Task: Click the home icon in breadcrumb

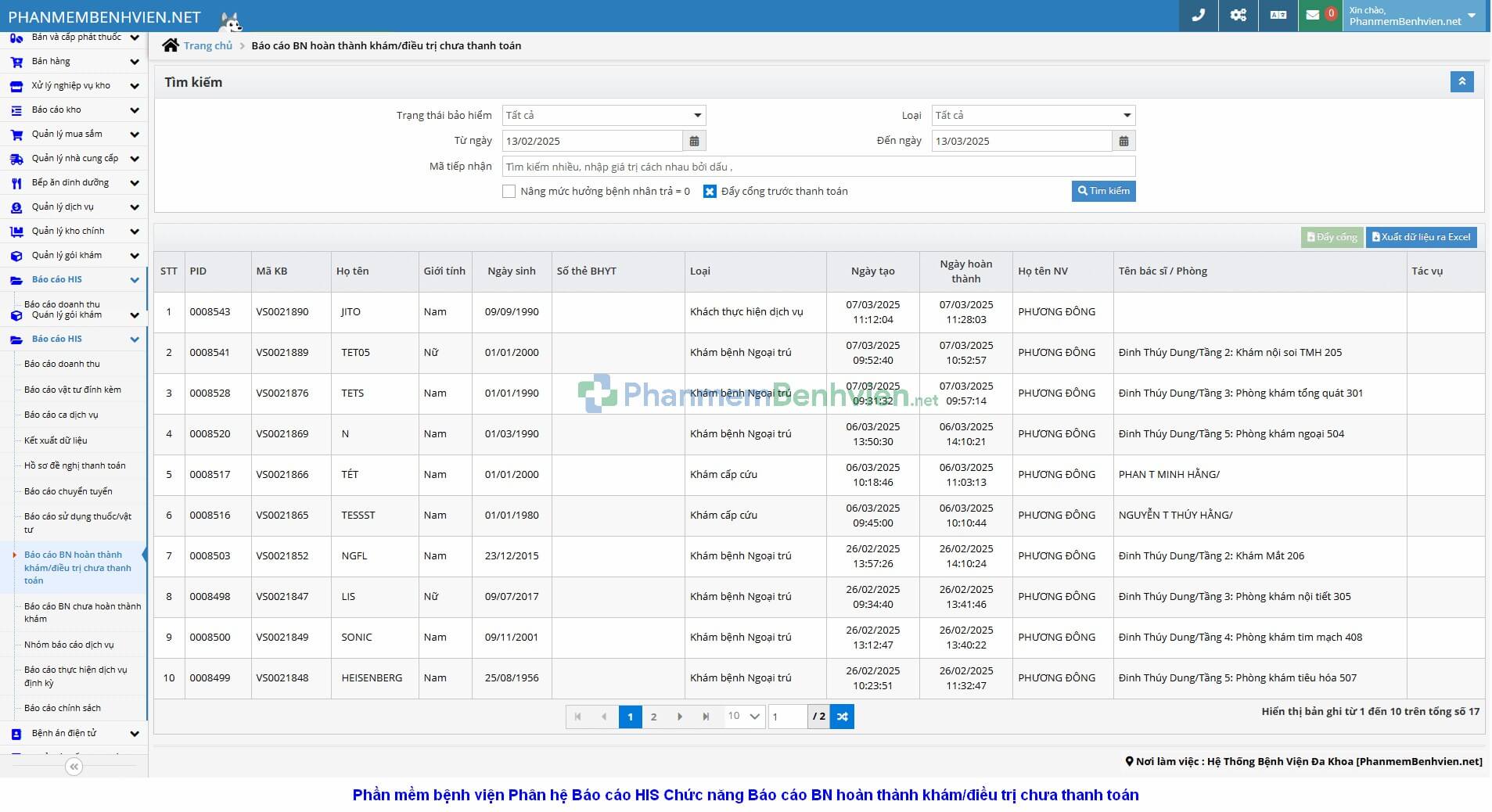Action: pos(170,45)
